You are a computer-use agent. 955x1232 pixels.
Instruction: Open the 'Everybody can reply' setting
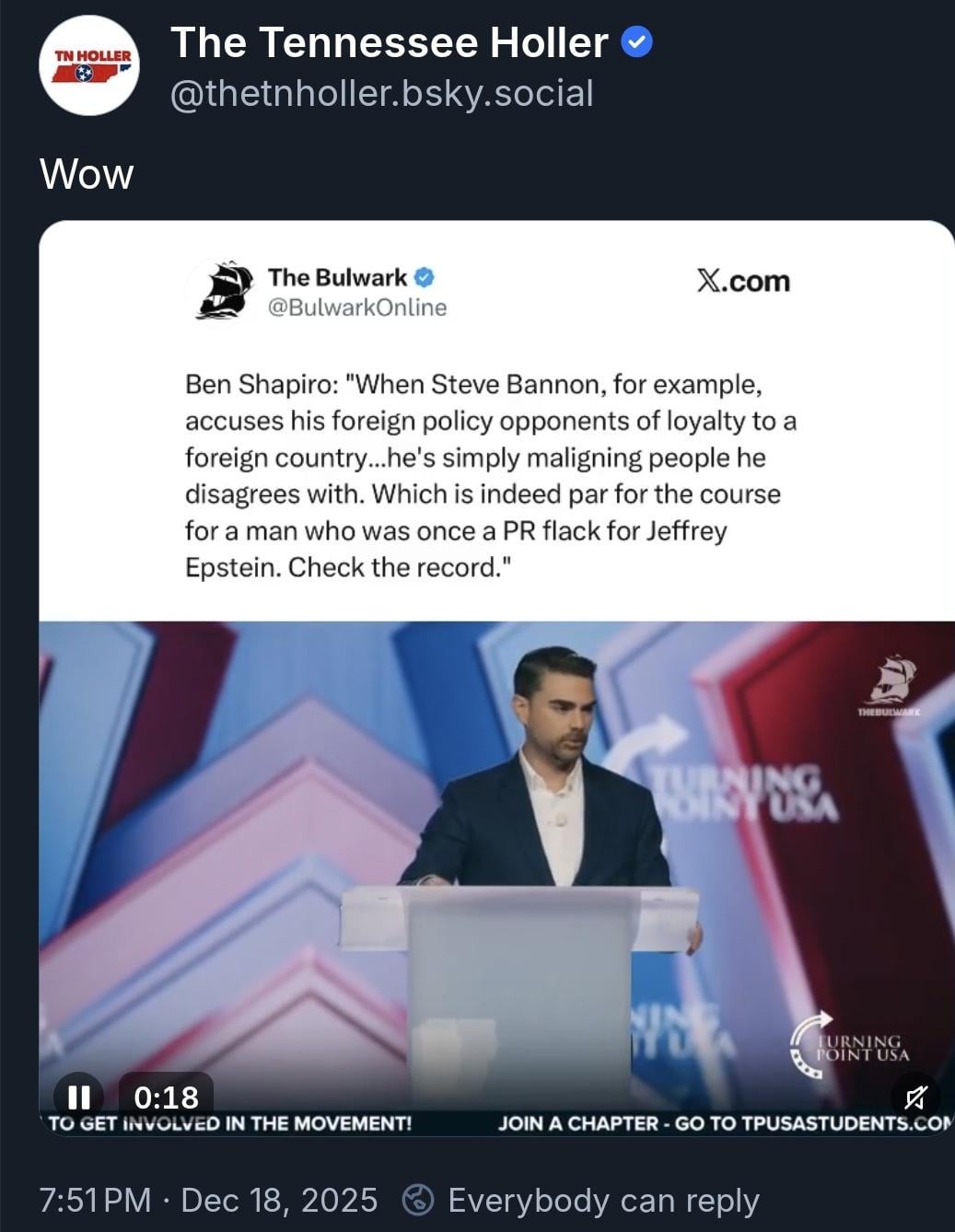coord(603,1200)
